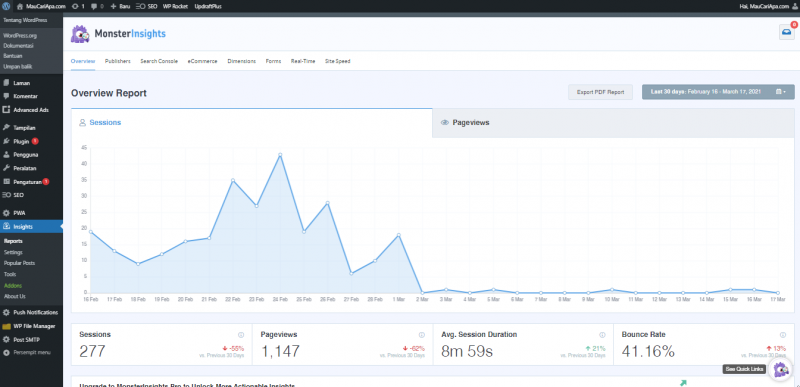The width and height of the screenshot is (800, 387).
Task: Show the Pageviews chart tab
Action: (x=613, y=123)
